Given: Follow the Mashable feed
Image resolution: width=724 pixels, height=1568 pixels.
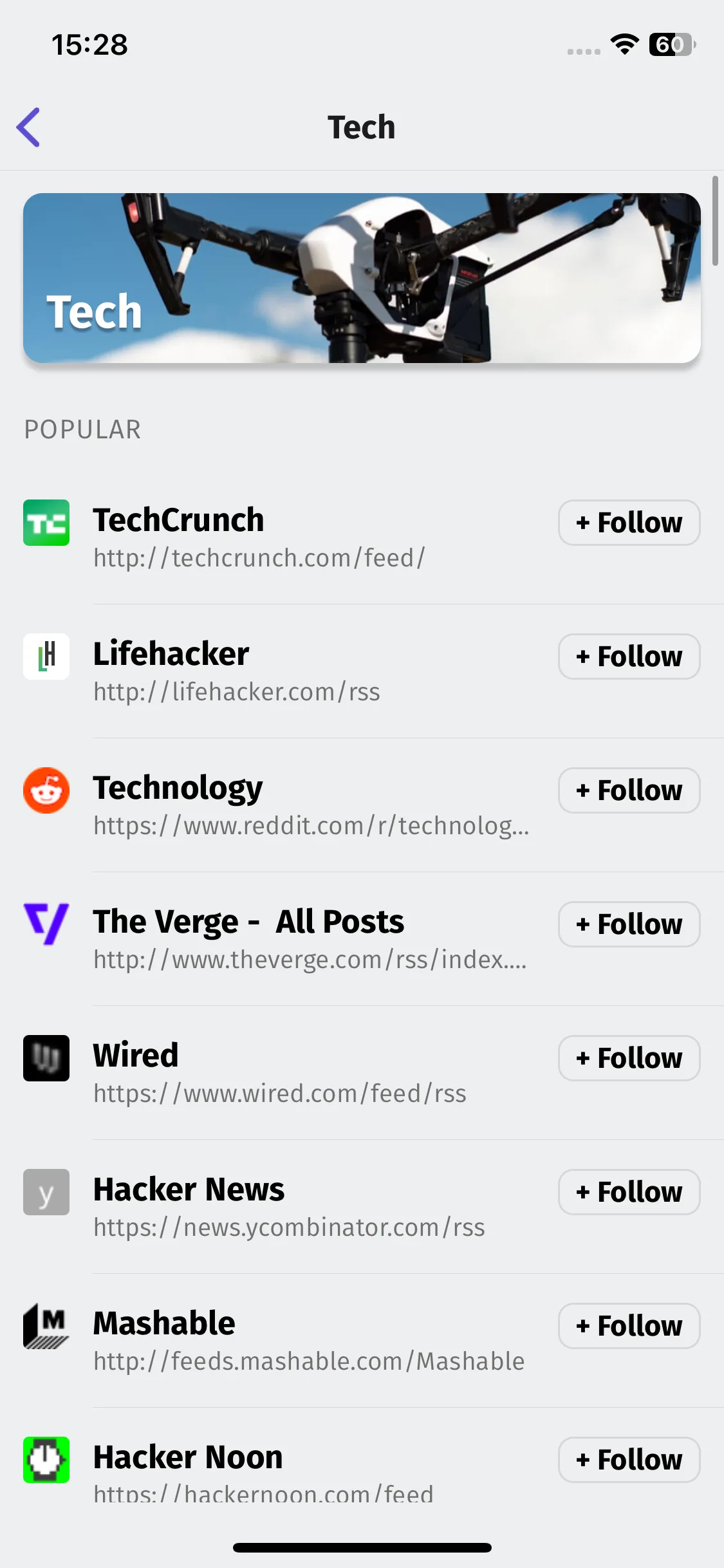Looking at the screenshot, I should [x=629, y=1326].
